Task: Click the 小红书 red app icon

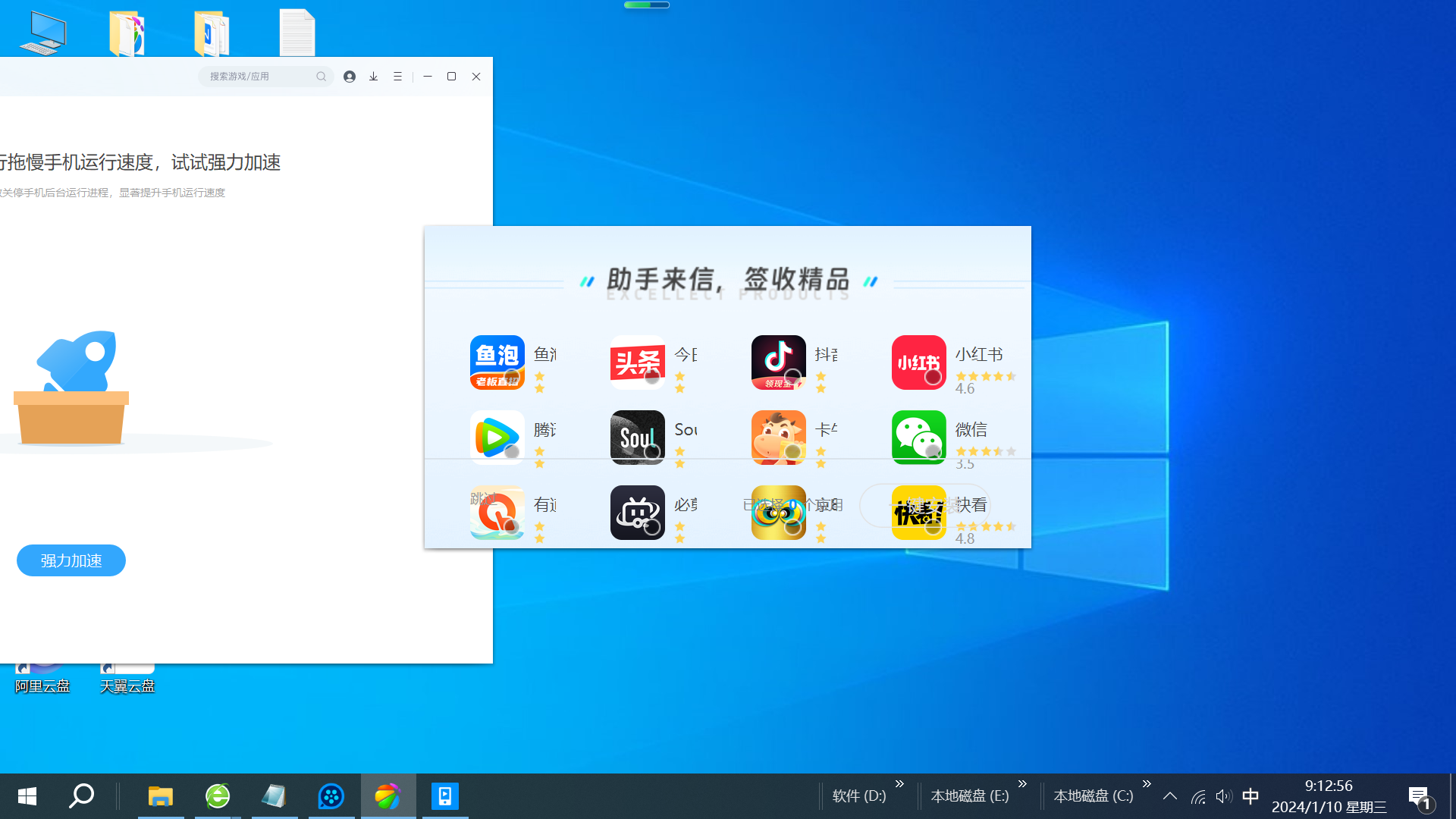Action: [919, 362]
